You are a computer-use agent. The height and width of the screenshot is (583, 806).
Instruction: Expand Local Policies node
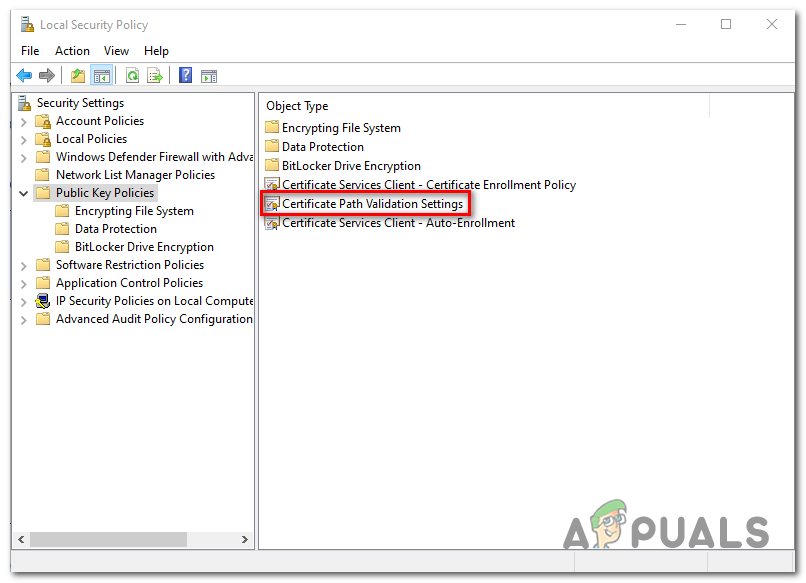23,140
